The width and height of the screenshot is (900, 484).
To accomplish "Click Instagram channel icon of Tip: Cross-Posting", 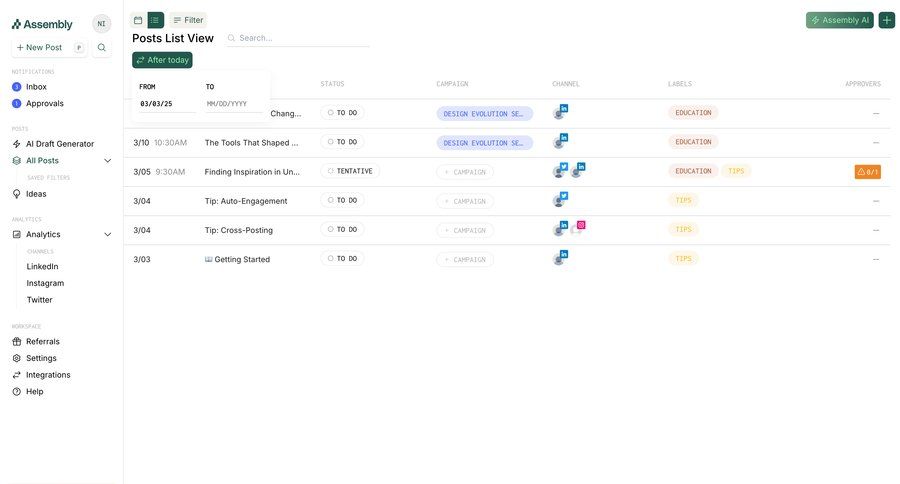I will (x=578, y=229).
